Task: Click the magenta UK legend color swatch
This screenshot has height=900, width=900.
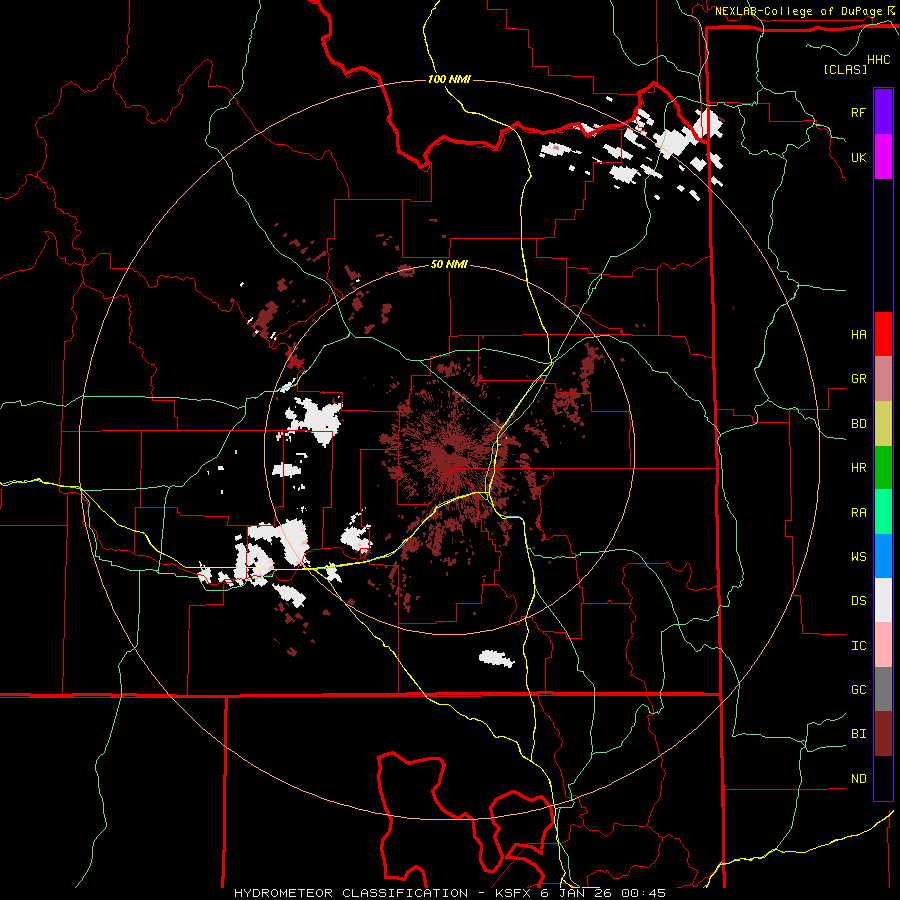Action: click(883, 157)
